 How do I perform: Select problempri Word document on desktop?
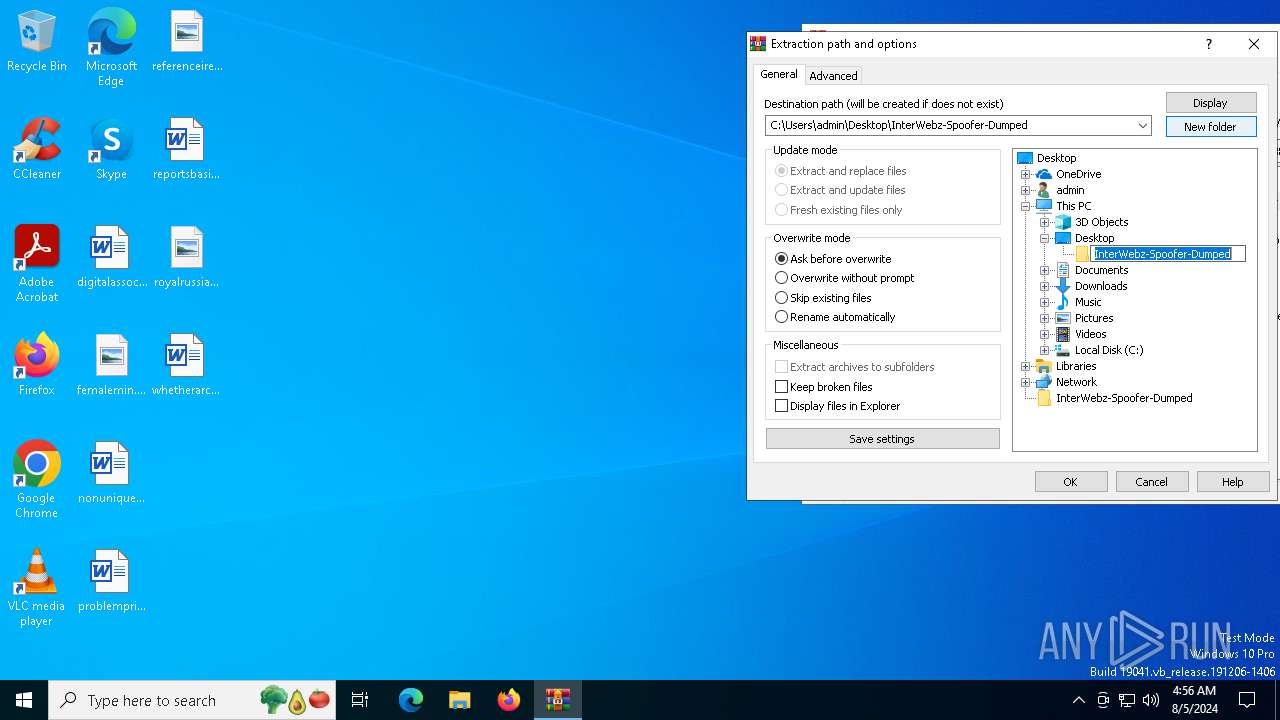pyautogui.click(x=111, y=581)
